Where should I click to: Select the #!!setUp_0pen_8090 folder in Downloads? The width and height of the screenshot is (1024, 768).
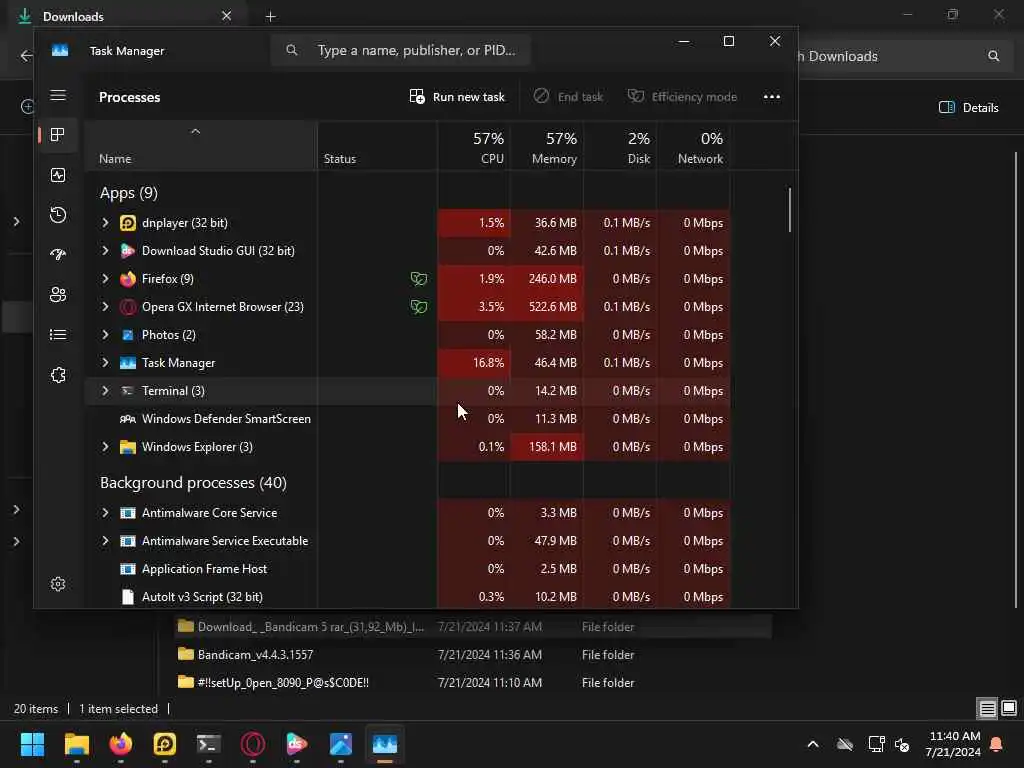tap(283, 682)
